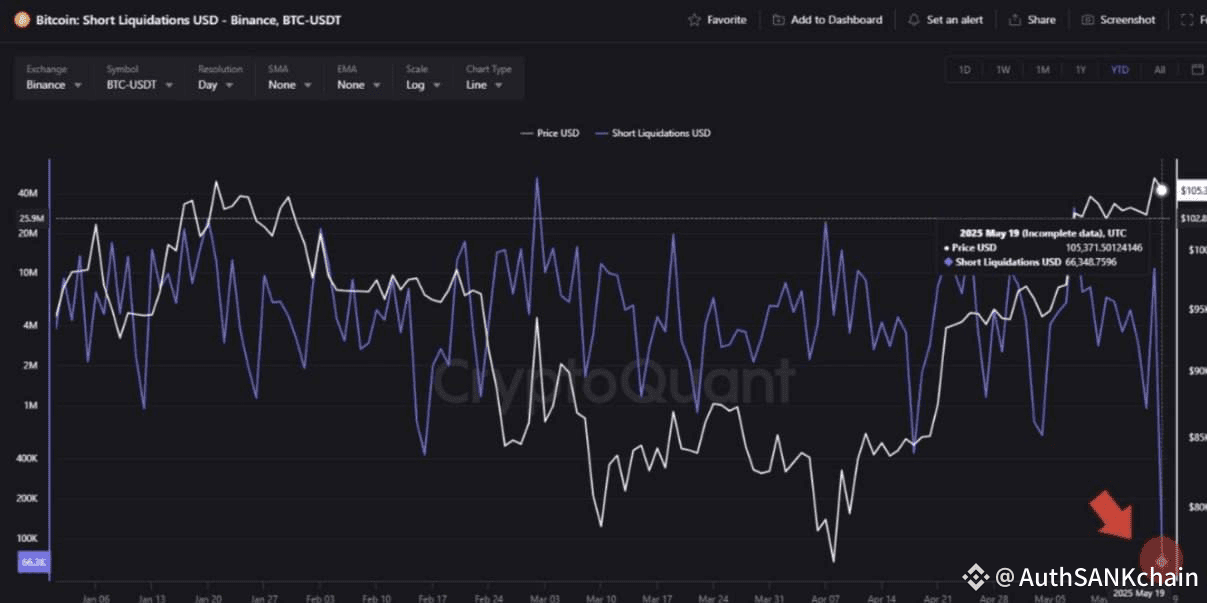
Task: Open the Symbol dropdown showing BTC-USDT
Action: pos(140,78)
